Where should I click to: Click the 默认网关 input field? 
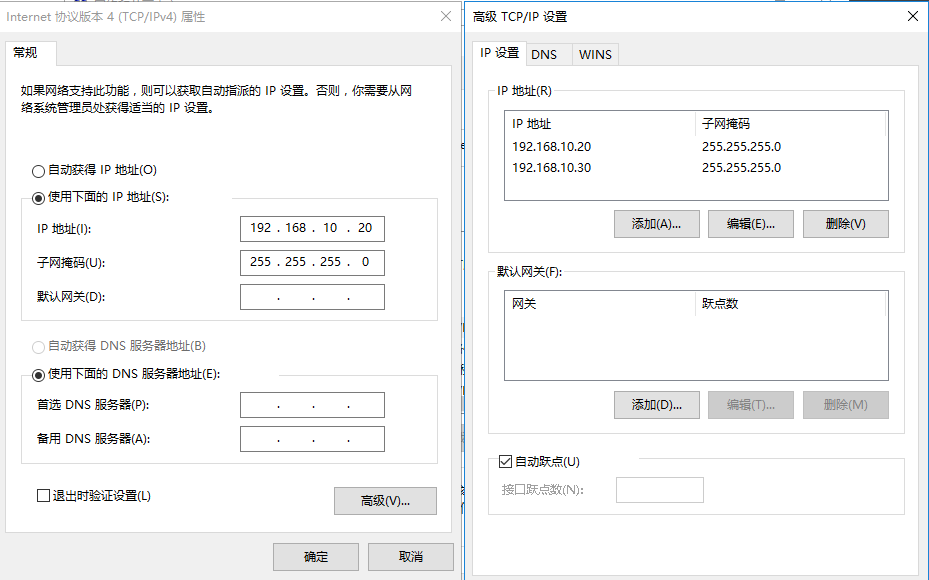pos(312,296)
